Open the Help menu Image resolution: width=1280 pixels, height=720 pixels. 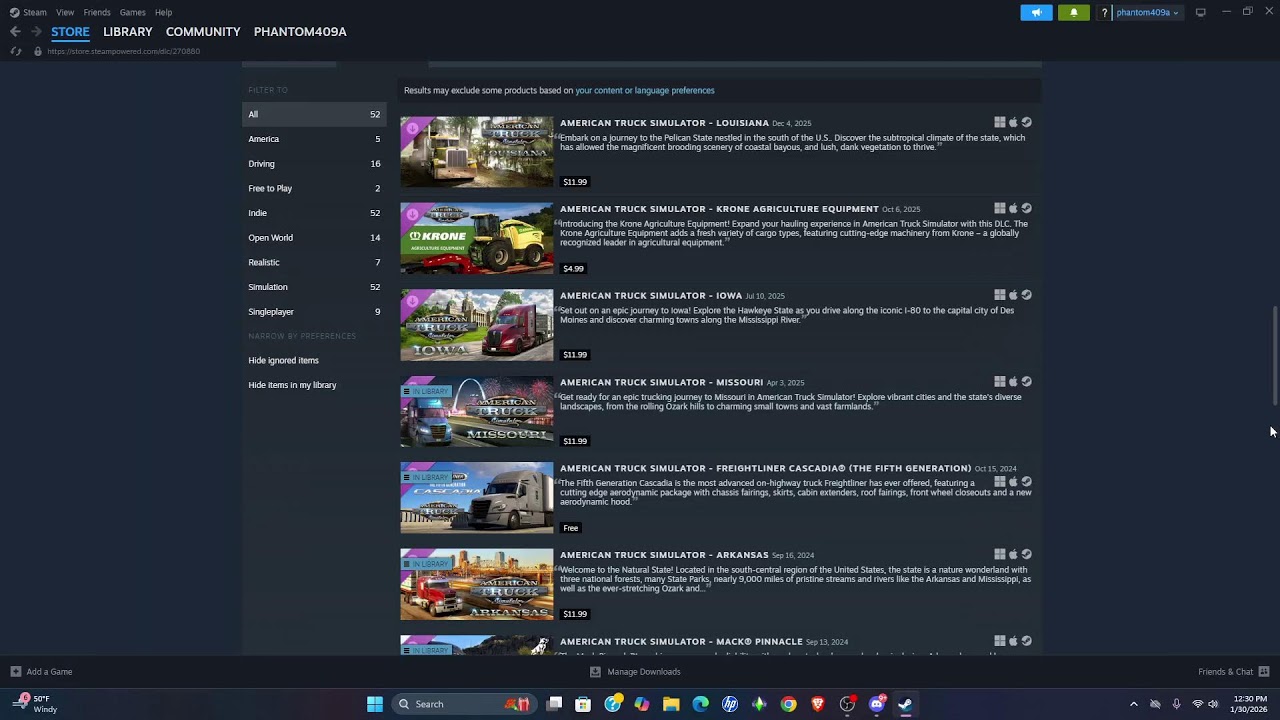click(x=163, y=12)
